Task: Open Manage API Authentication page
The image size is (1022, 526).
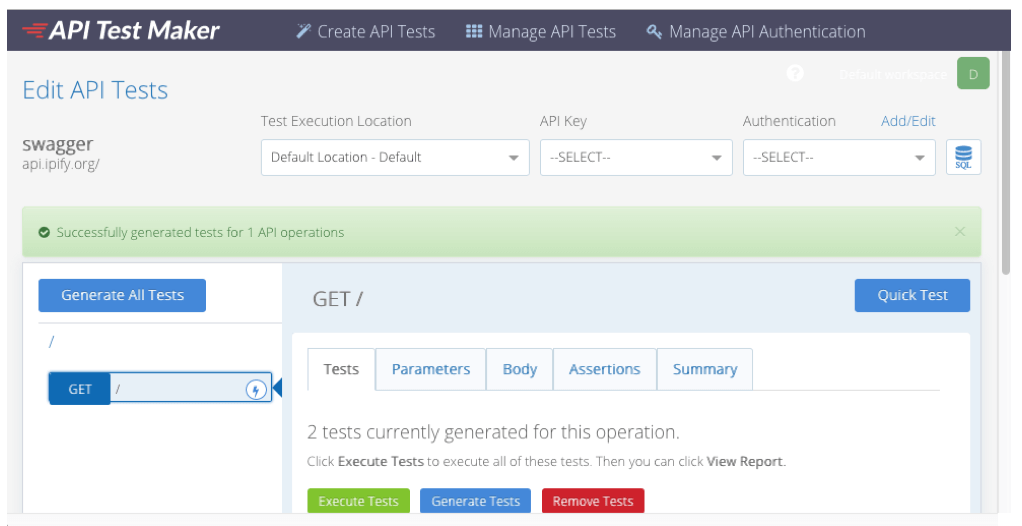Action: tap(756, 32)
